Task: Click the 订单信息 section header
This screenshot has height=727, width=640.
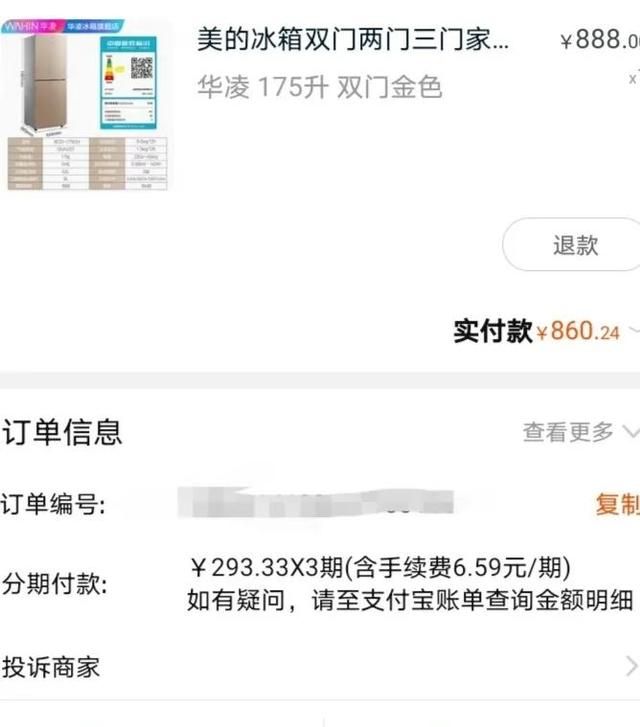Action: click(62, 432)
